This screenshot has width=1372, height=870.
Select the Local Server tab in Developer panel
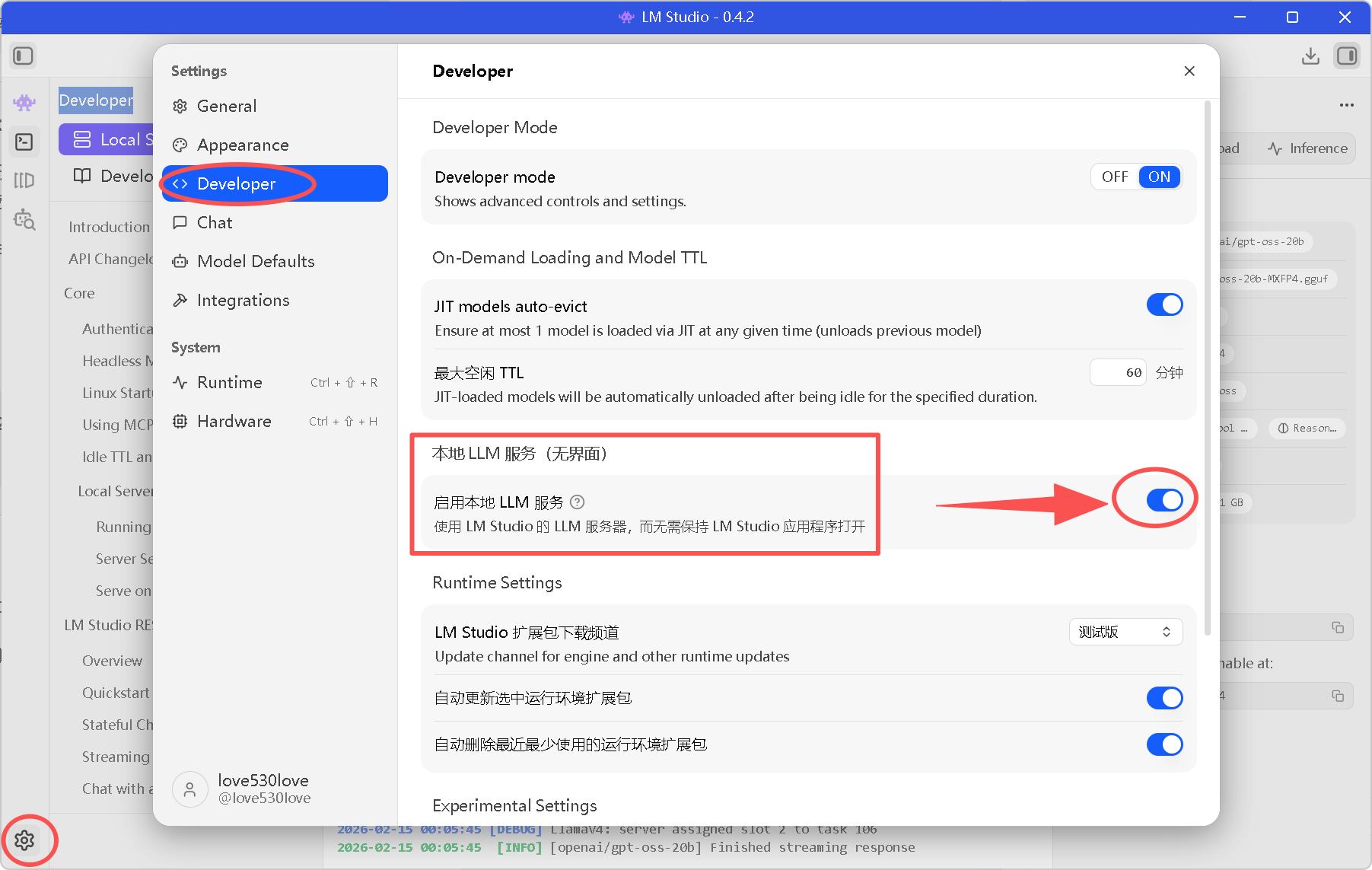[107, 139]
